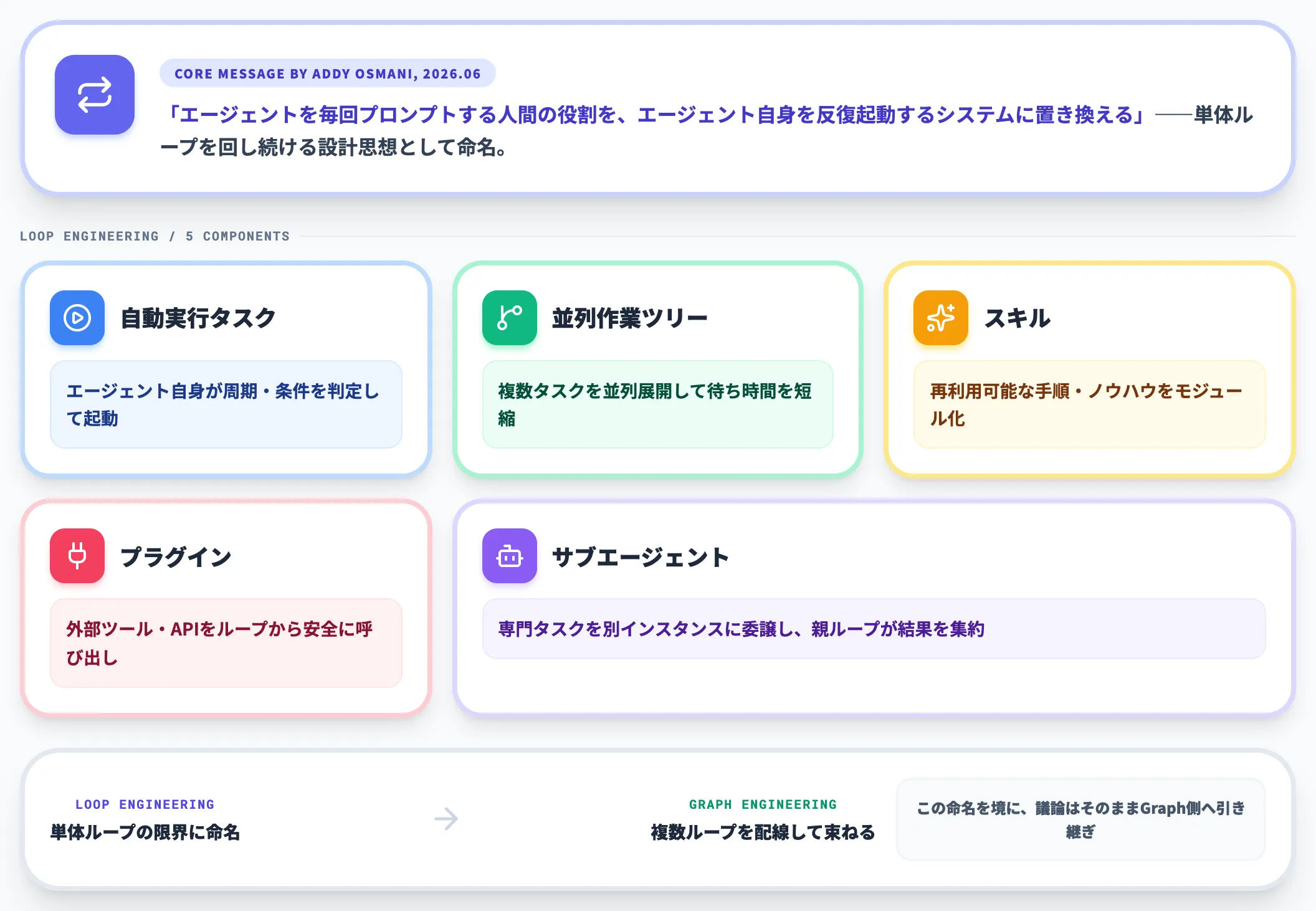Click the green GRAPH ENGINEERING label
This screenshot has width=1316, height=911.
[x=763, y=804]
